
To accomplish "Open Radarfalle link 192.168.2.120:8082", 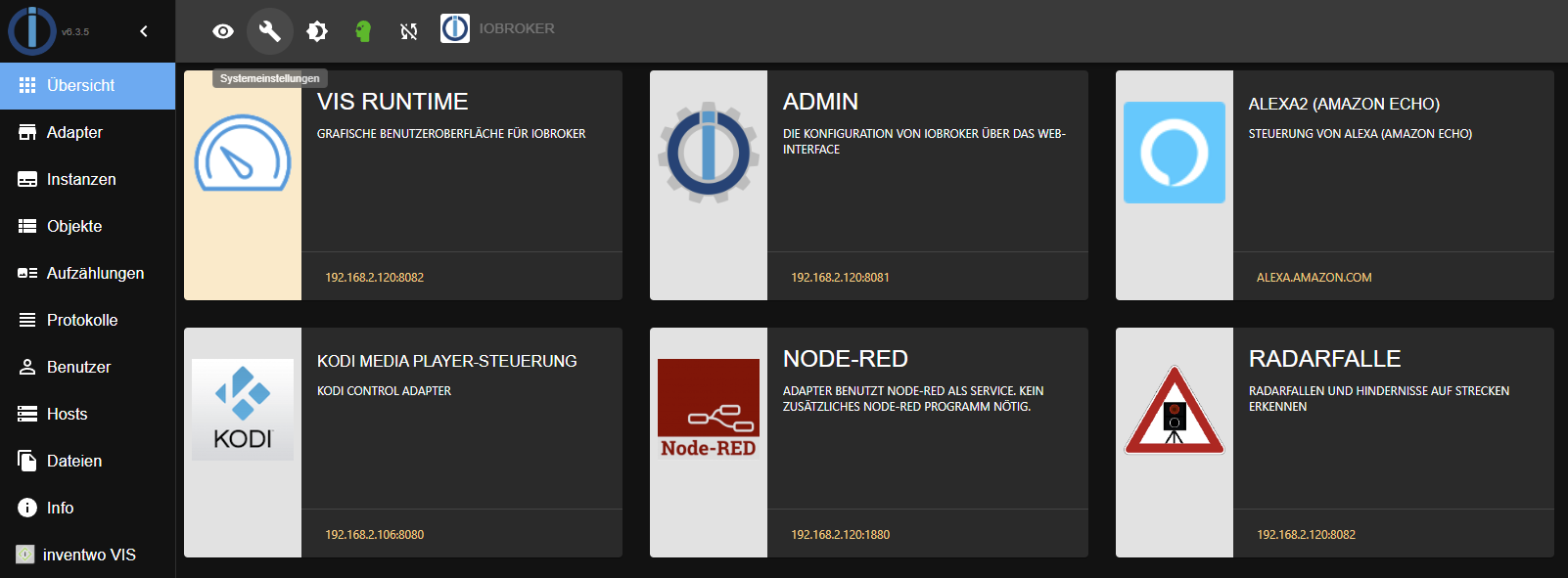I will tap(1307, 535).
